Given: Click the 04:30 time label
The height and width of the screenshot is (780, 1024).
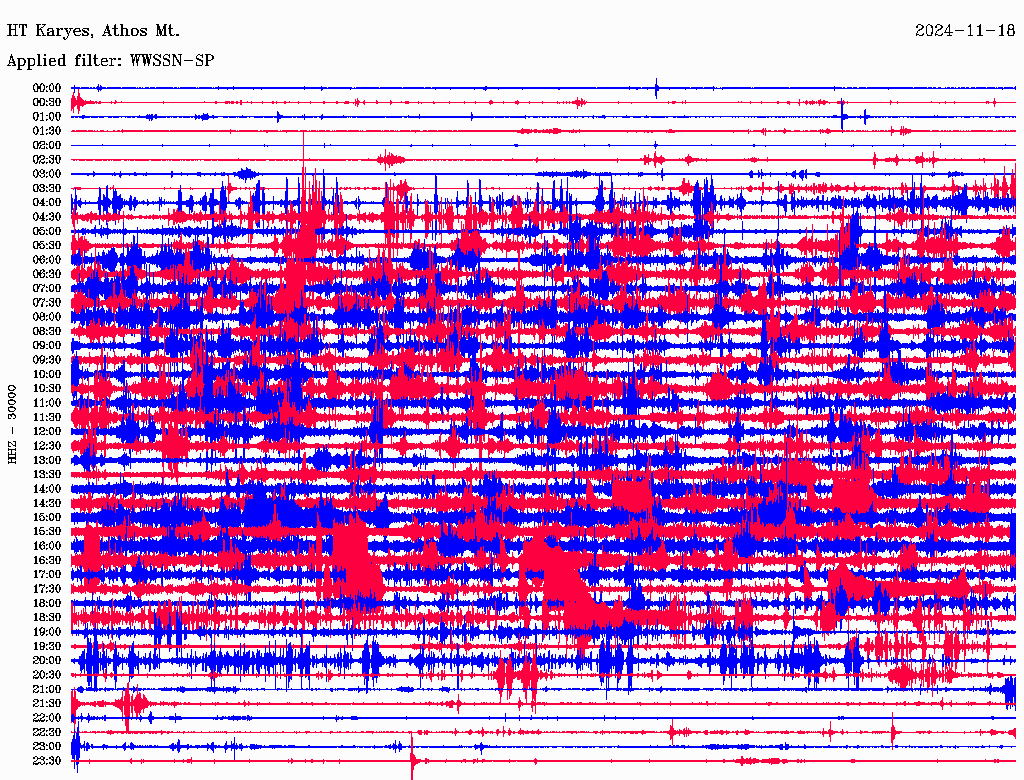Looking at the screenshot, I should point(47,217).
